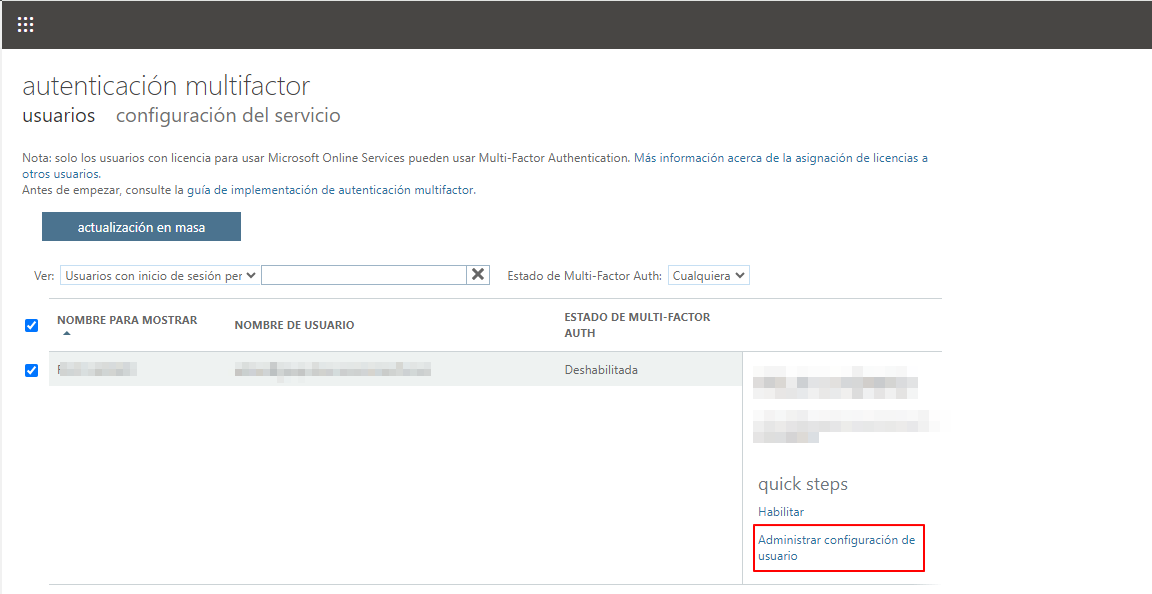
Task: Open the app launcher grid icon
Action: tap(25, 24)
